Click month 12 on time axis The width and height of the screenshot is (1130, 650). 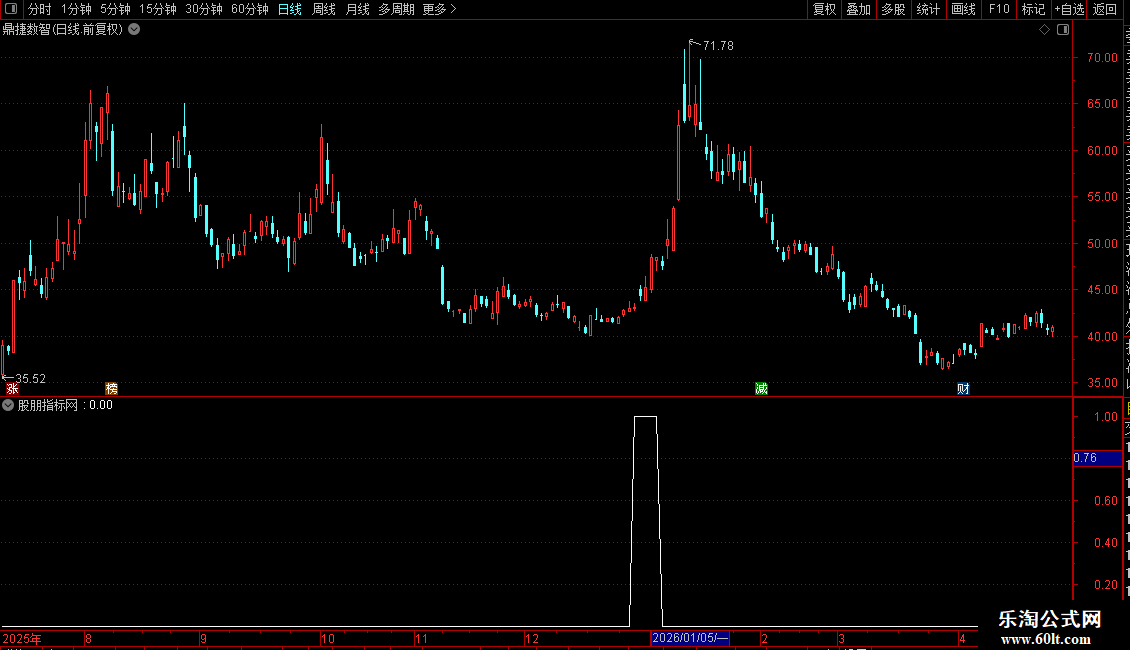[532, 638]
